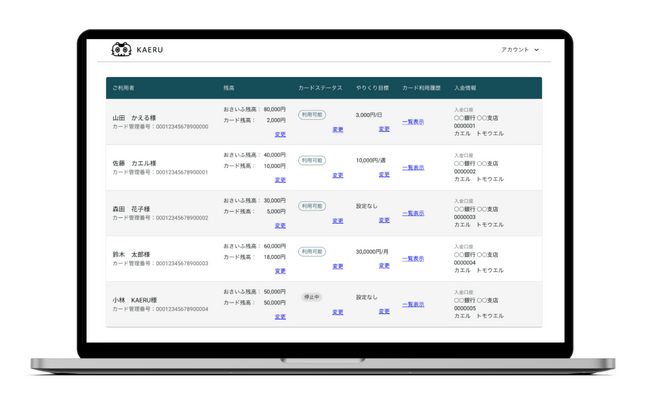Image resolution: width=650 pixels, height=399 pixels.
Task: Click the ご利用者 column header
Action: [123, 88]
